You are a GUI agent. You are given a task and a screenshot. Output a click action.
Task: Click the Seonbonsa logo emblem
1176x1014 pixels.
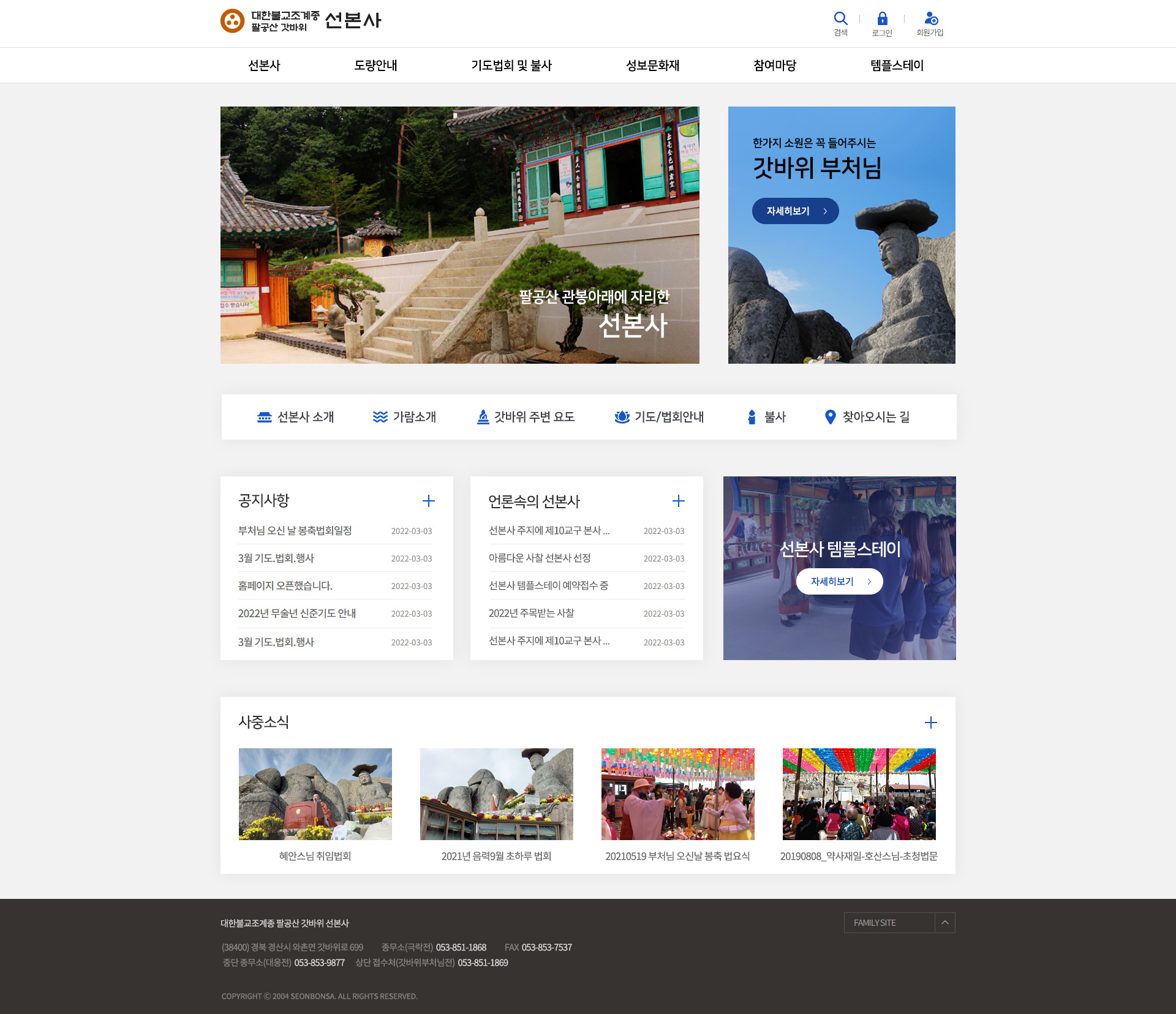[x=232, y=21]
